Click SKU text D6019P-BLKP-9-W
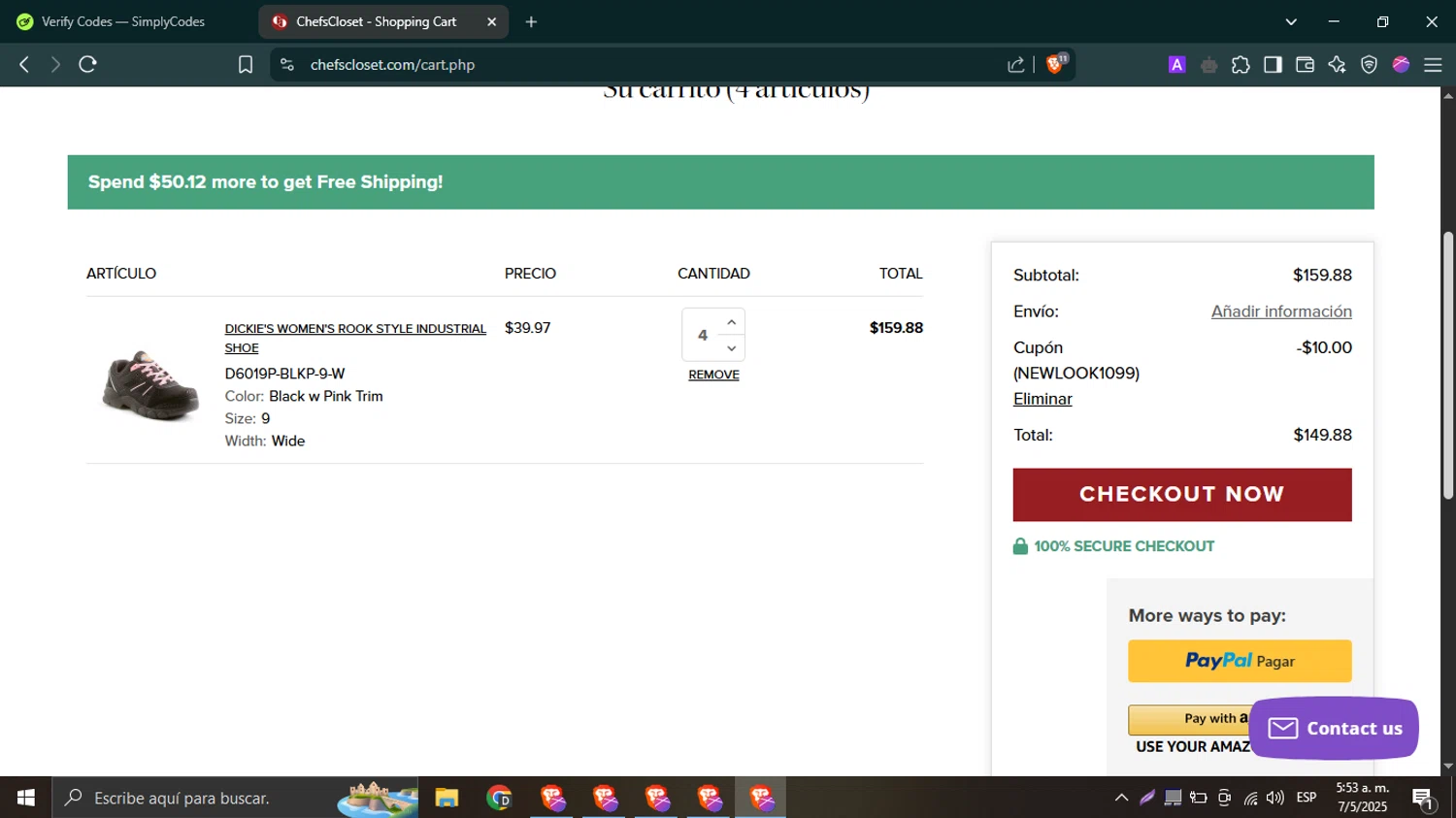The height and width of the screenshot is (818, 1456). [284, 374]
